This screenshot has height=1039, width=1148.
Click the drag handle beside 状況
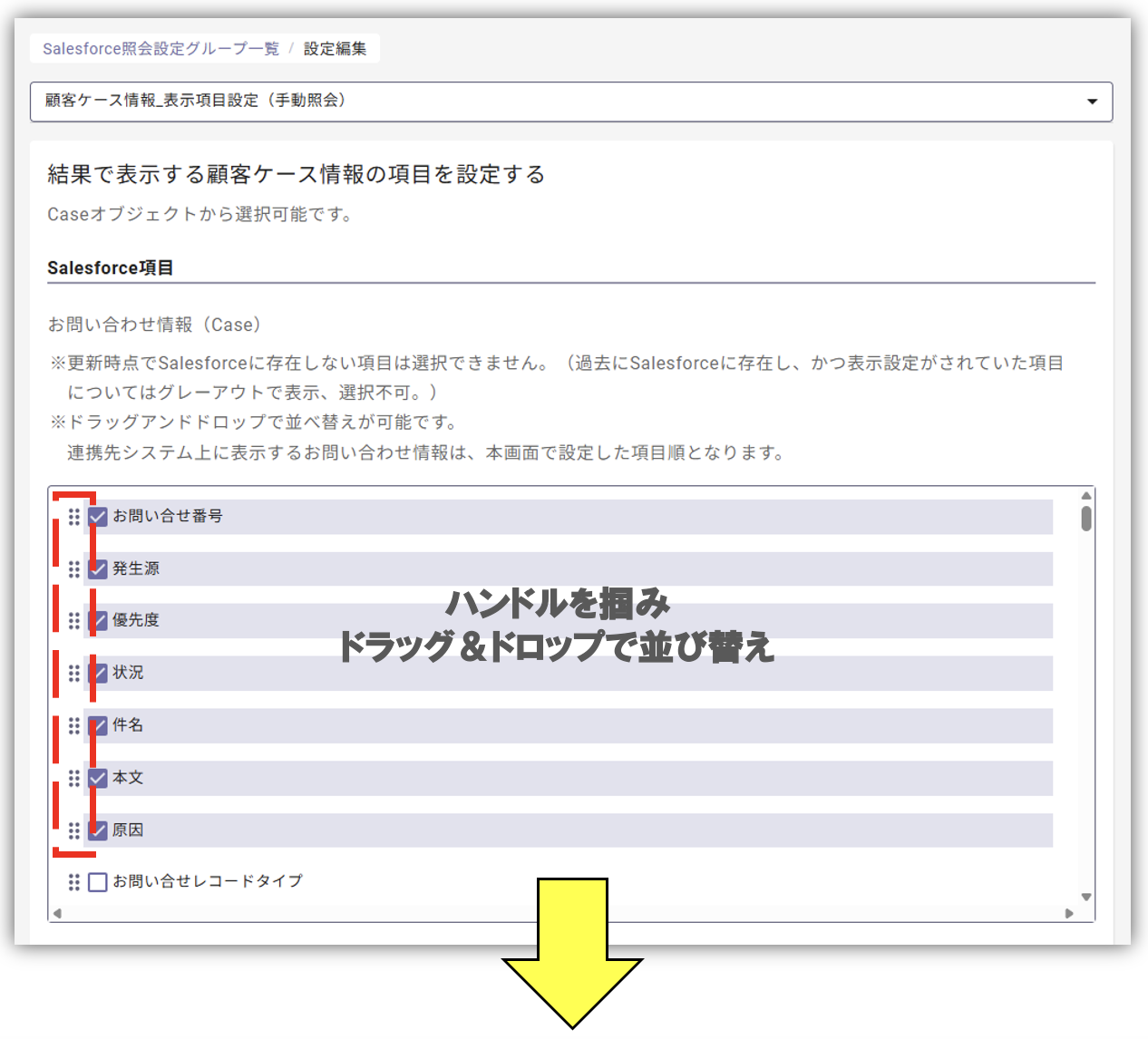pyautogui.click(x=74, y=674)
